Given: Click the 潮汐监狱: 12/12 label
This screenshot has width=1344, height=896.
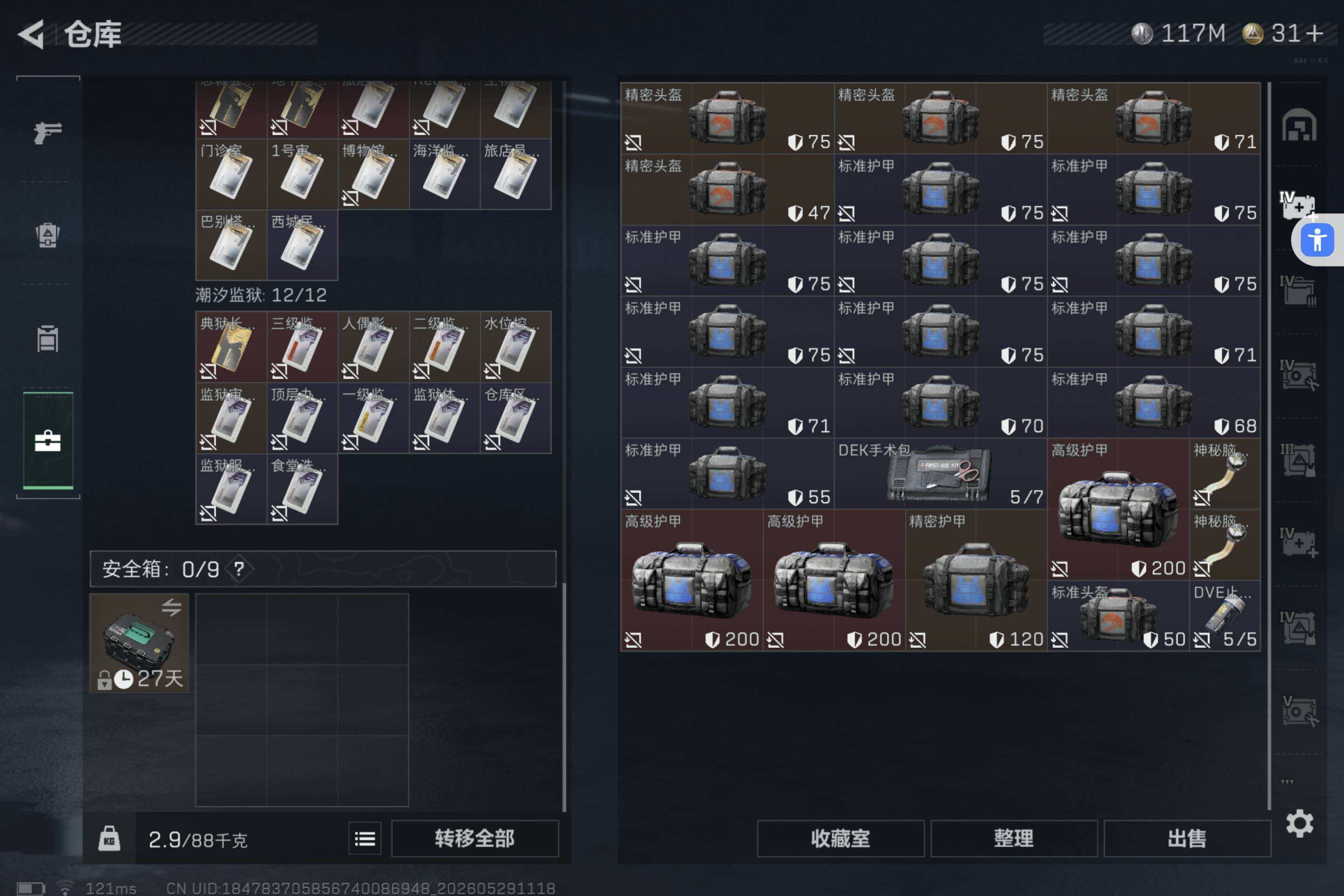Looking at the screenshot, I should 261,295.
